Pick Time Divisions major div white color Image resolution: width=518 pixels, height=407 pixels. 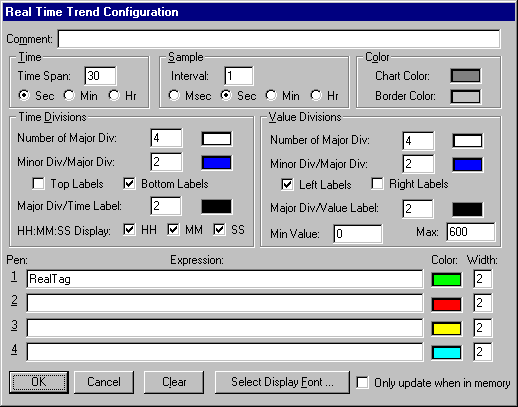tap(217, 139)
